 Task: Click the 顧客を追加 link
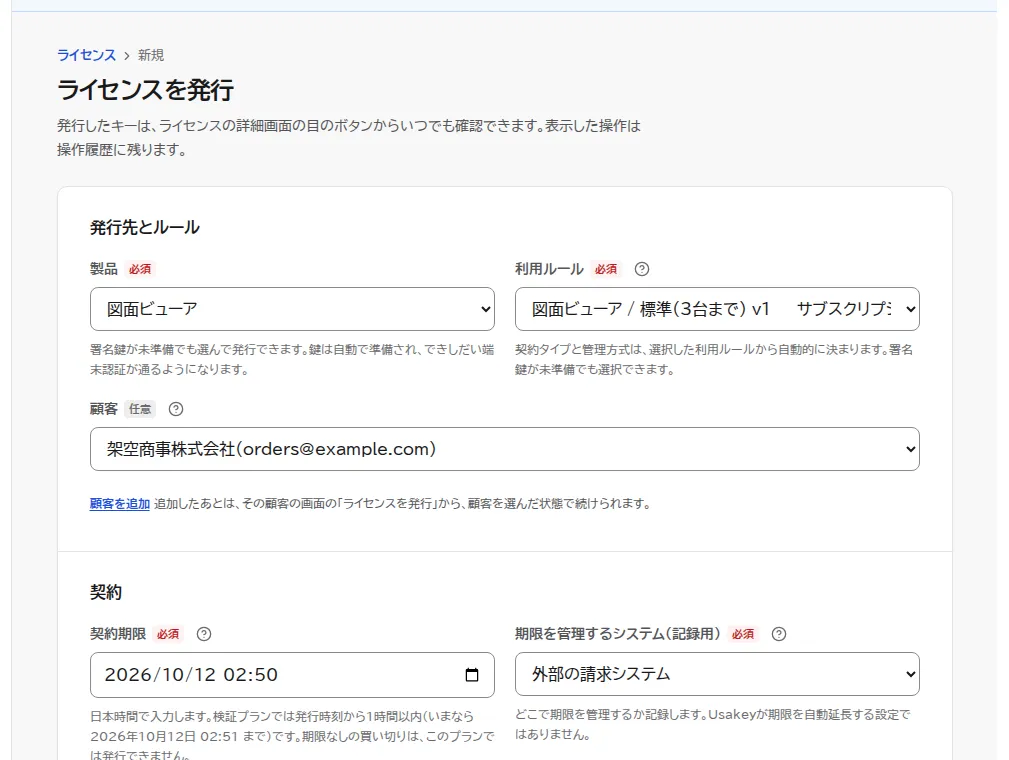120,504
